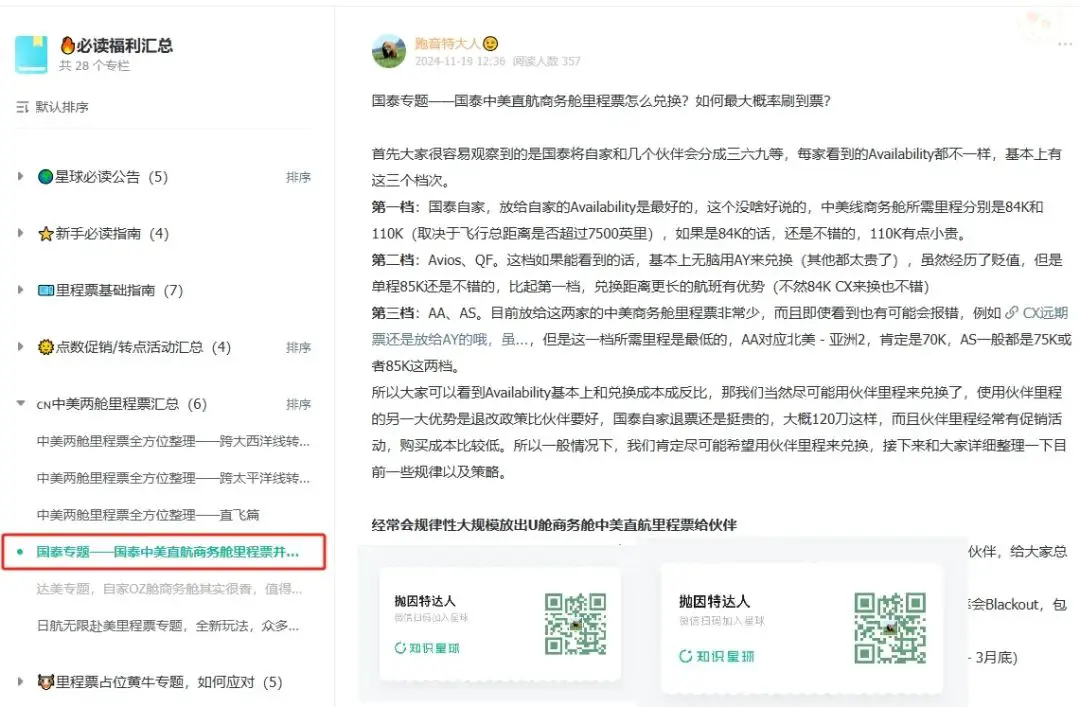
Task: Click 排序 next to CN中美两舱里程票汇总
Action: [298, 403]
